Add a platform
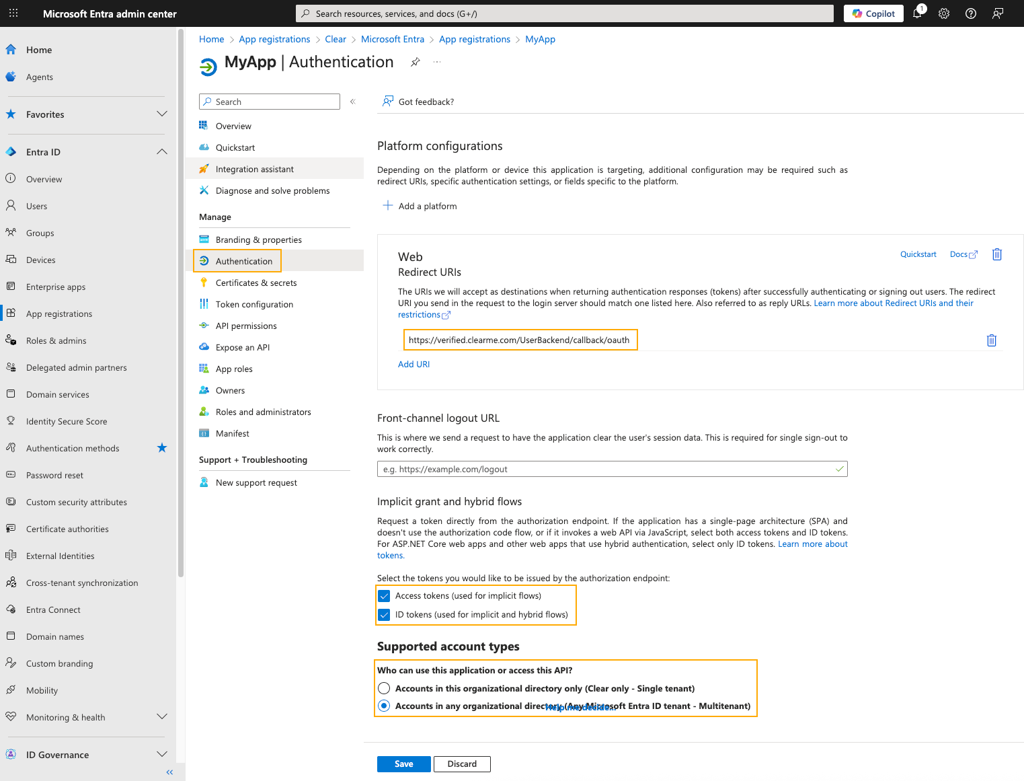The image size is (1024, 781). tap(420, 206)
